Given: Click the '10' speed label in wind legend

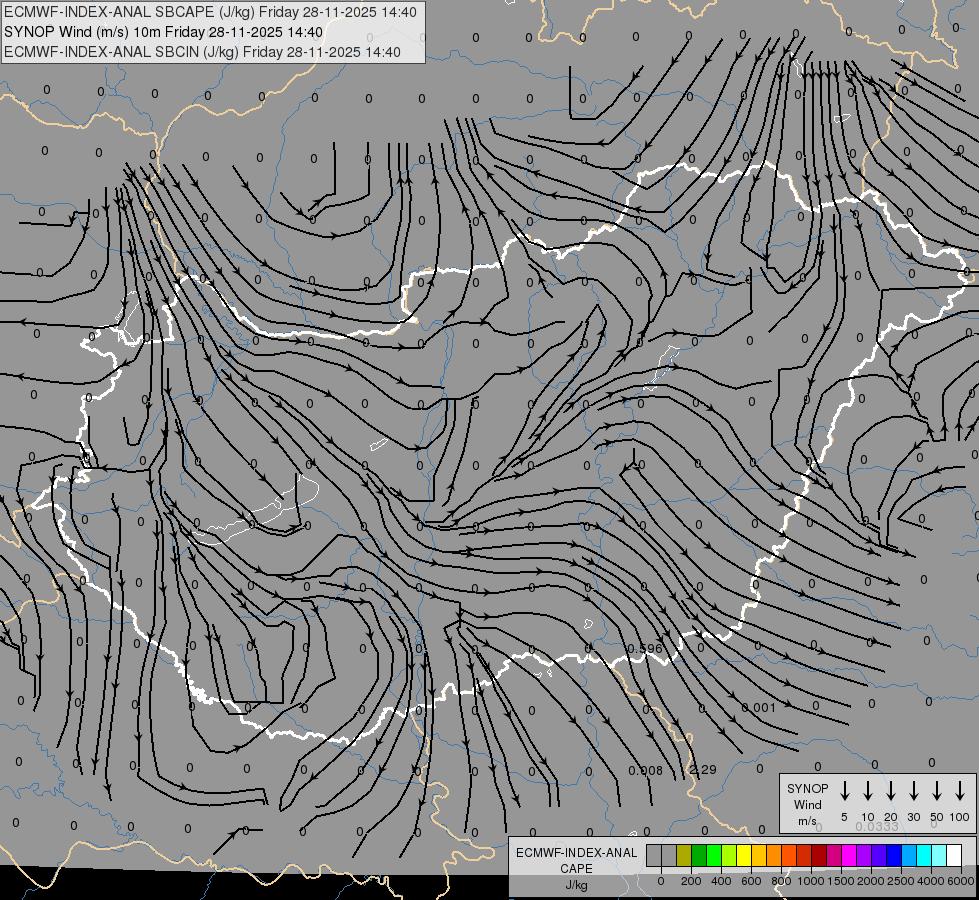Looking at the screenshot, I should point(868,817).
